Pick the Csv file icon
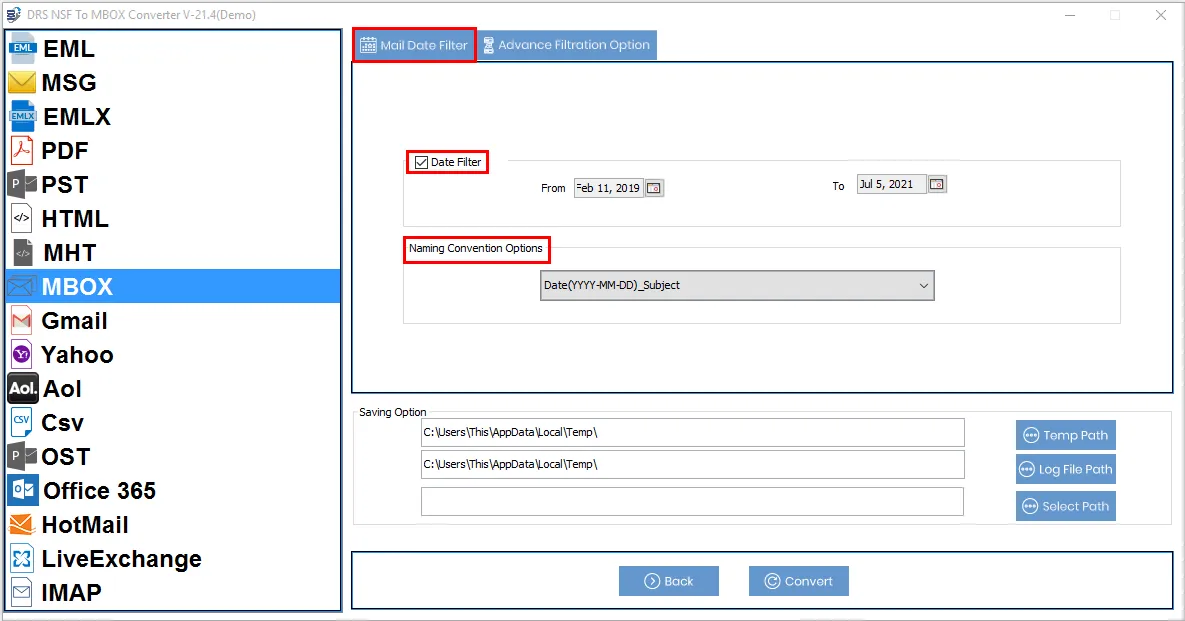This screenshot has height=621, width=1185. pos(22,422)
